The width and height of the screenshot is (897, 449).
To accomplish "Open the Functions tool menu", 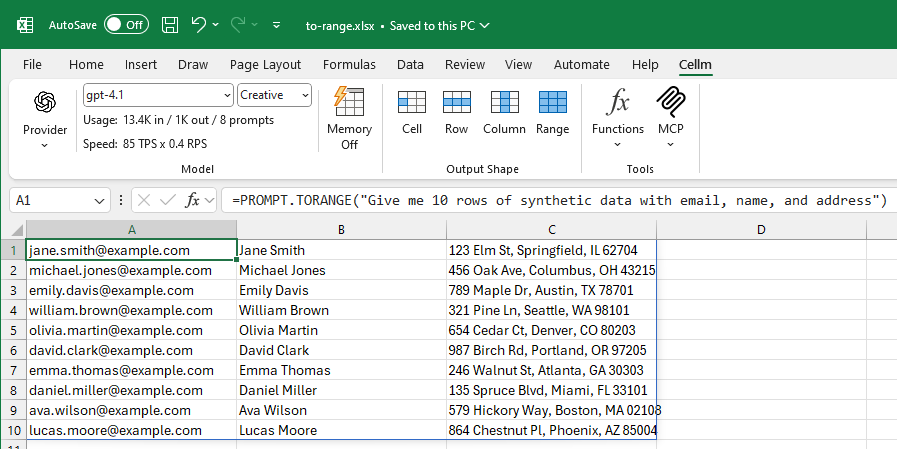I will coord(618,118).
